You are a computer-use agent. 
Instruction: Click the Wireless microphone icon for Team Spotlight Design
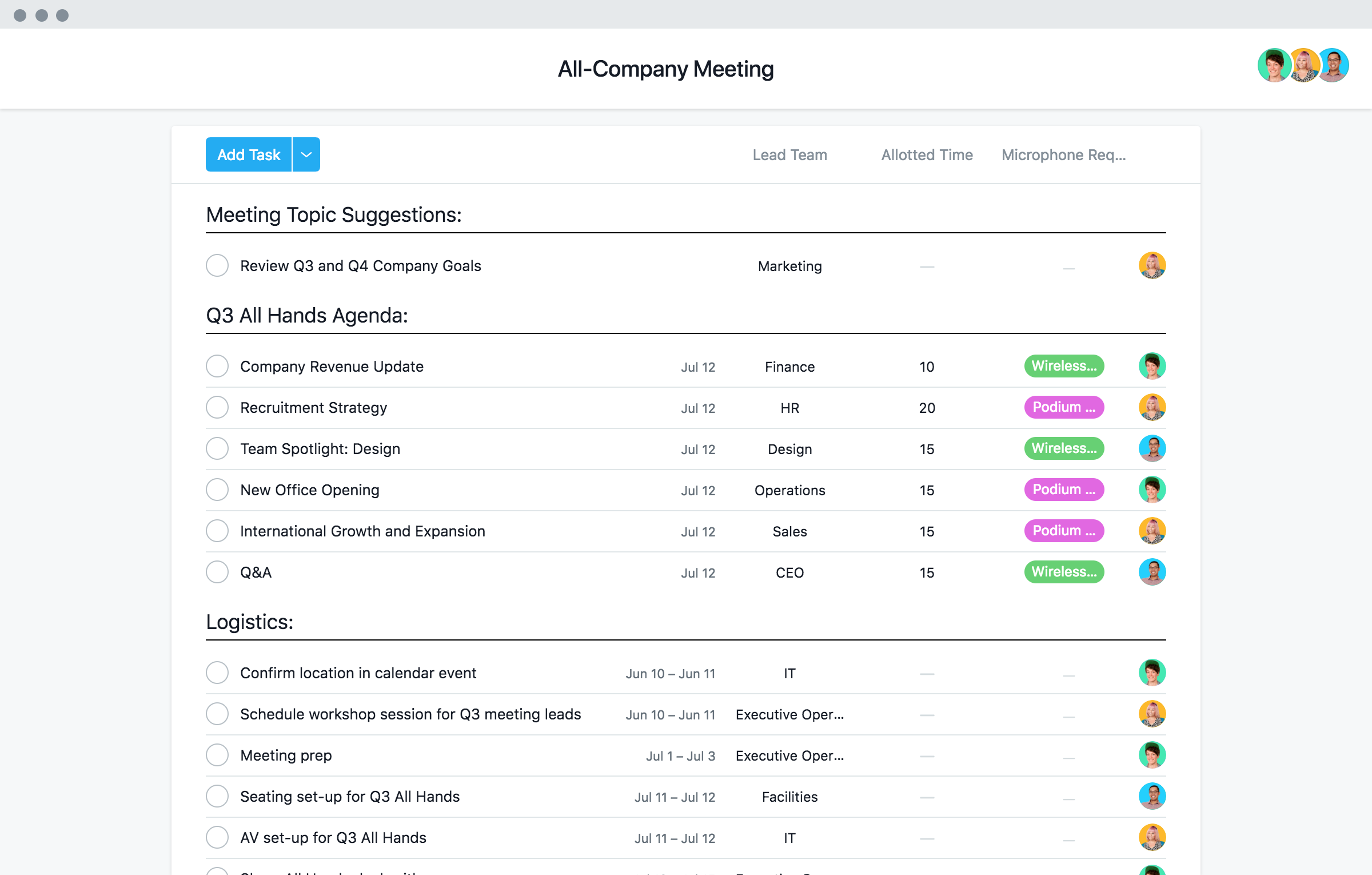pyautogui.click(x=1063, y=448)
